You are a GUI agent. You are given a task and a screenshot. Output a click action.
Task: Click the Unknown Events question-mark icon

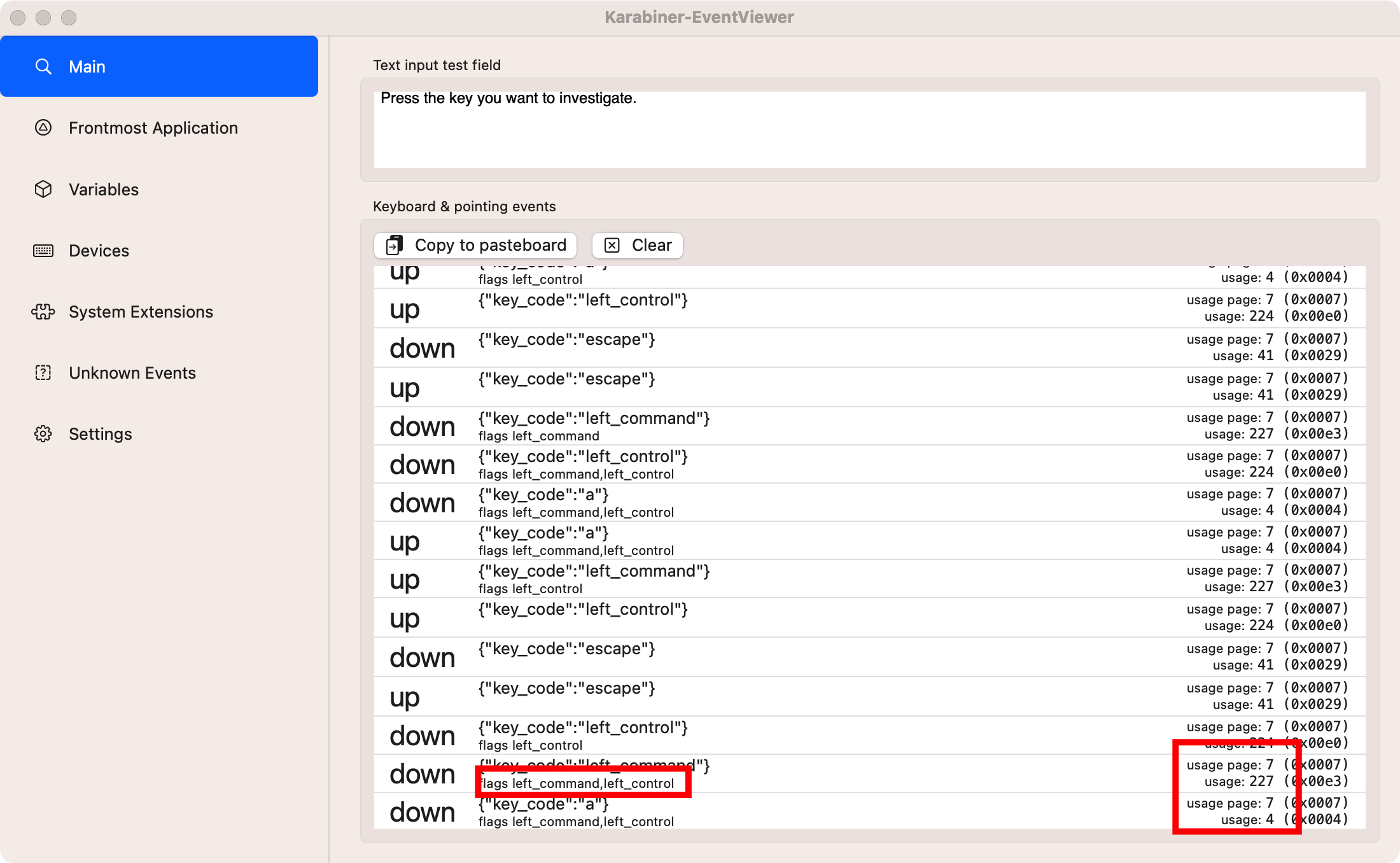click(43, 373)
